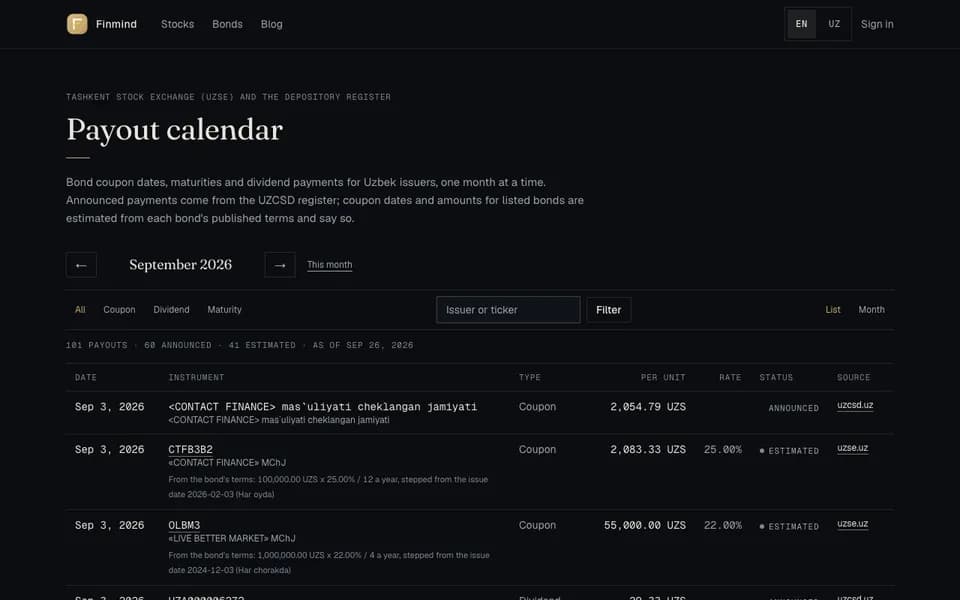Click the 25.00% rate value
This screenshot has width=960, height=600.
click(722, 449)
